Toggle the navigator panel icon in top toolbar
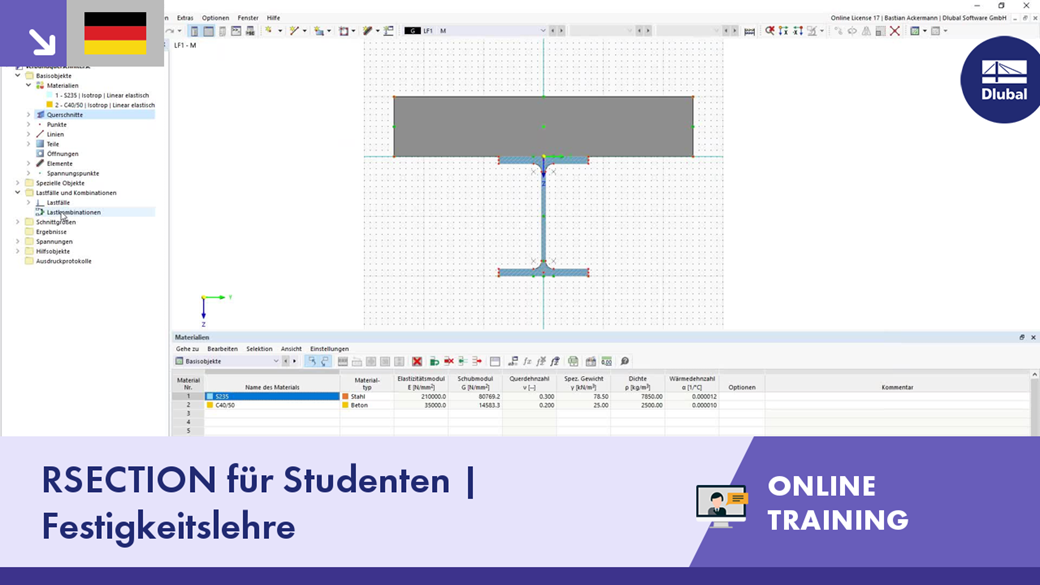The height and width of the screenshot is (585, 1040). (194, 31)
